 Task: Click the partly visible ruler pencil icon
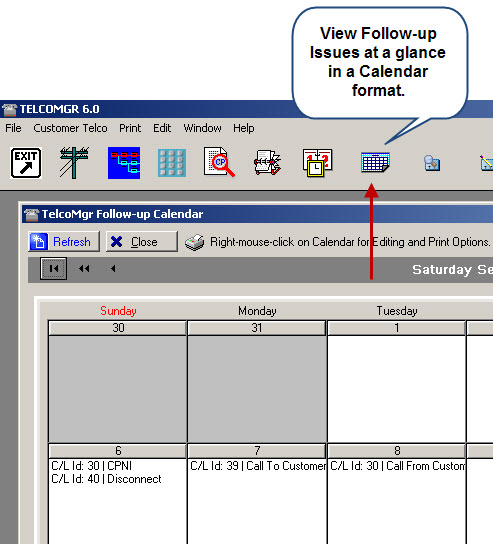pos(486,163)
